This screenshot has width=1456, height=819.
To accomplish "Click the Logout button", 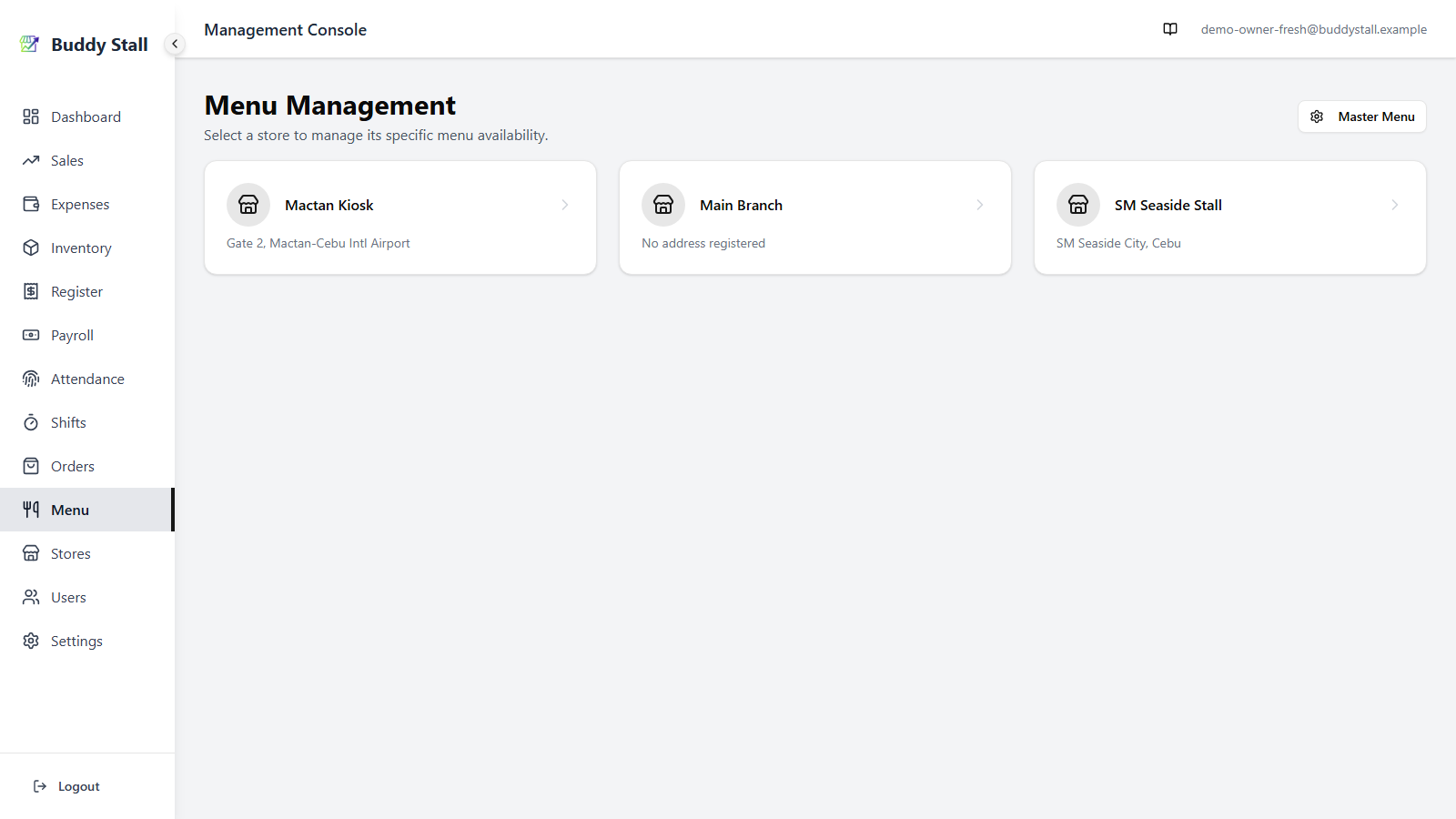I will pyautogui.click(x=66, y=786).
